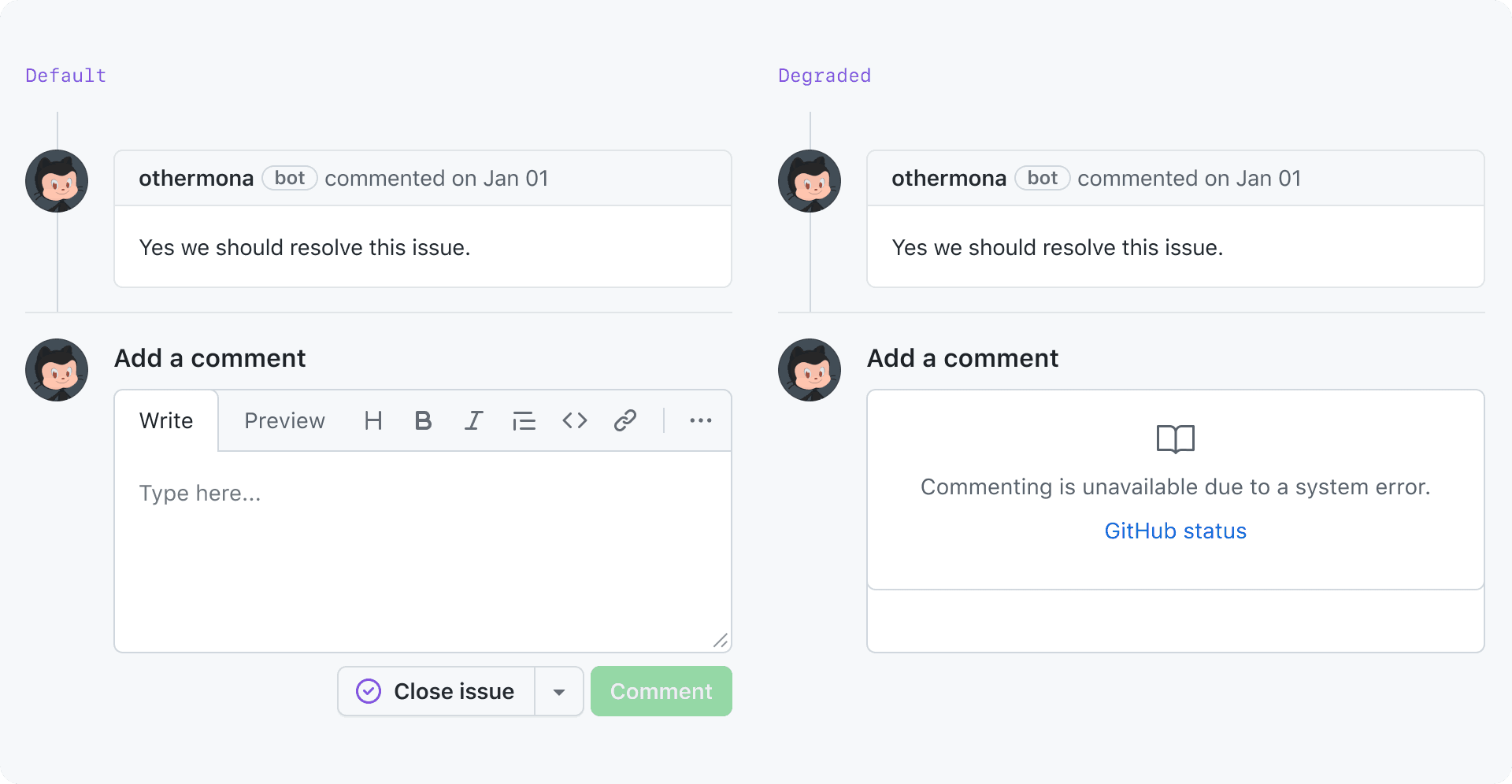Image resolution: width=1512 pixels, height=784 pixels.
Task: Click the book icon above the error message
Action: point(1175,438)
